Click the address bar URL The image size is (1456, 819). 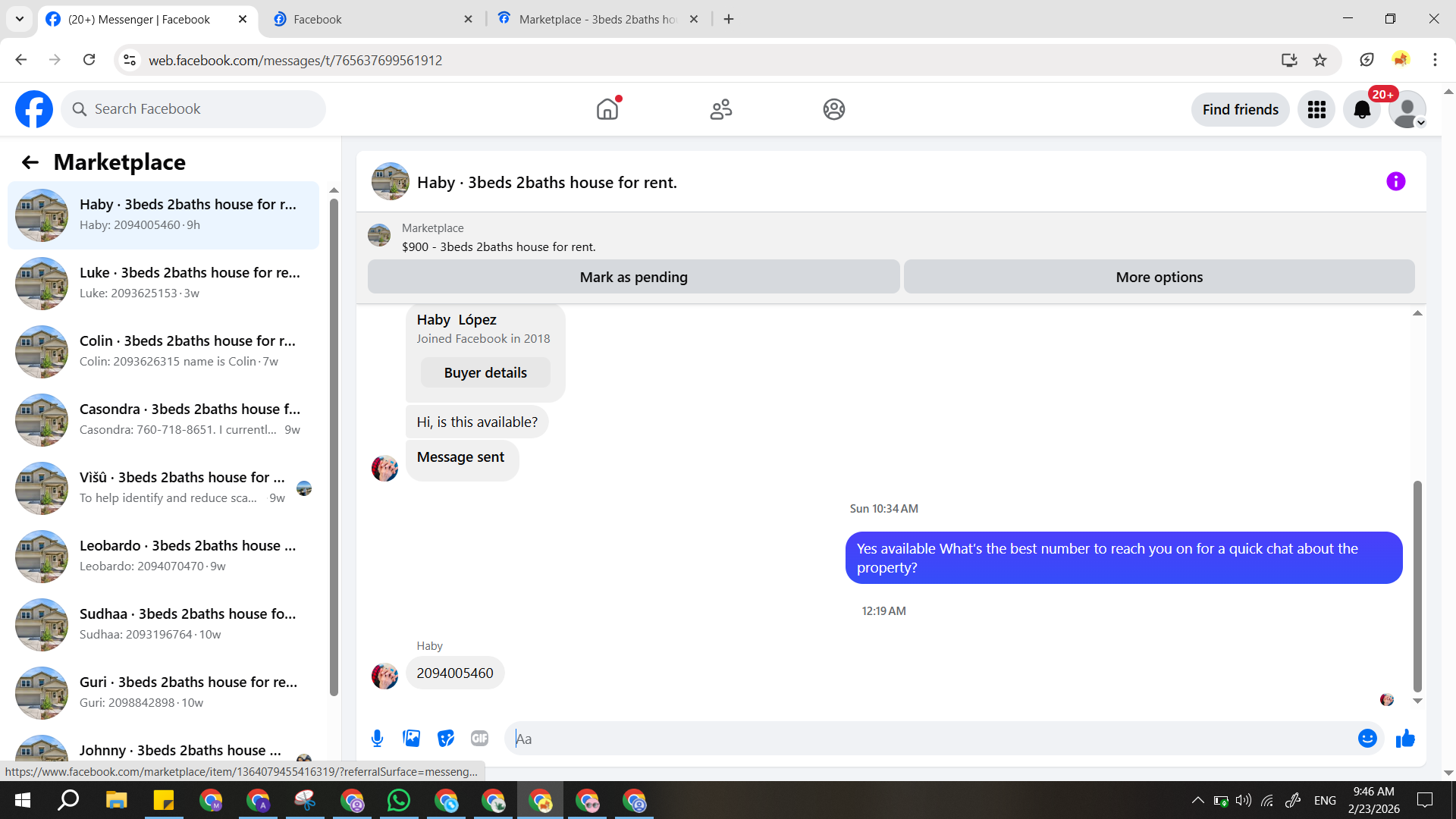click(295, 60)
